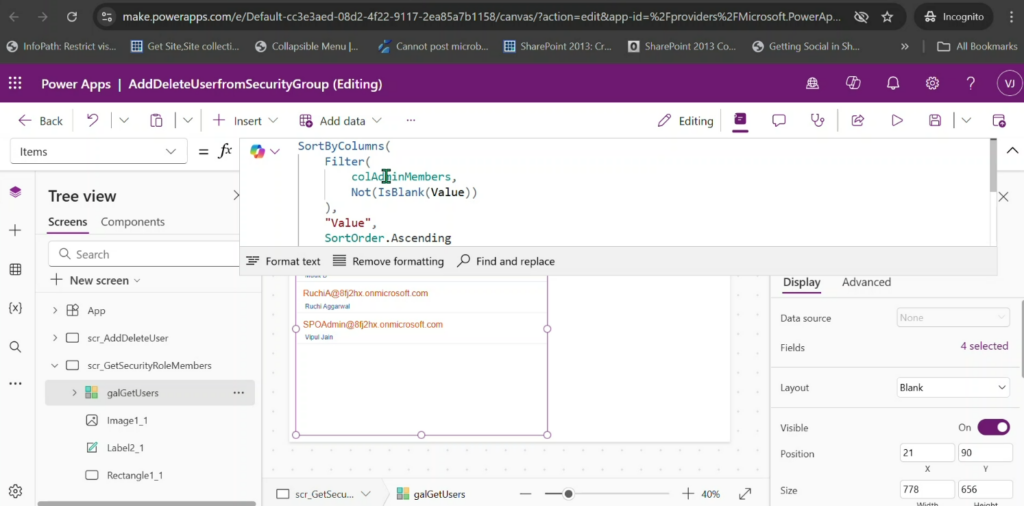1024x506 pixels.
Task: Open the Items property dropdown
Action: coord(98,151)
